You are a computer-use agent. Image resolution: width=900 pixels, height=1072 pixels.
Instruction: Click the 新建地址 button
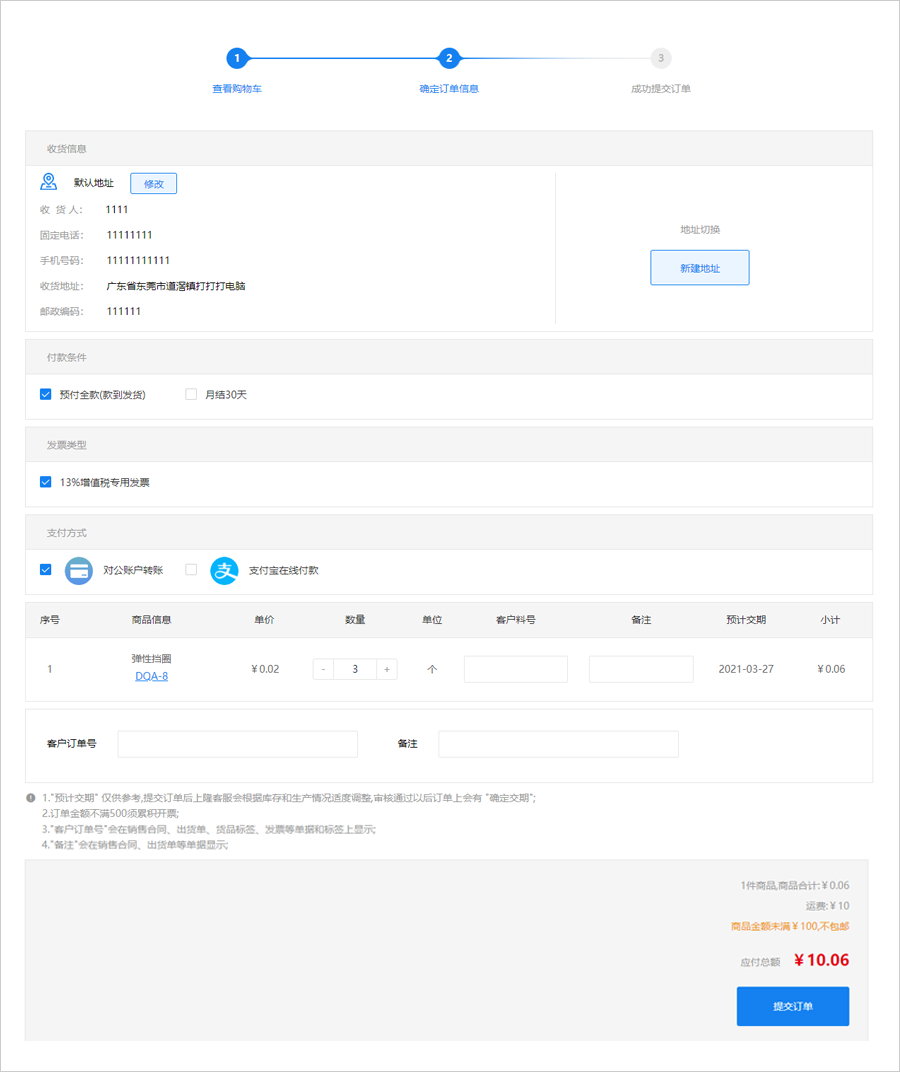tap(699, 268)
